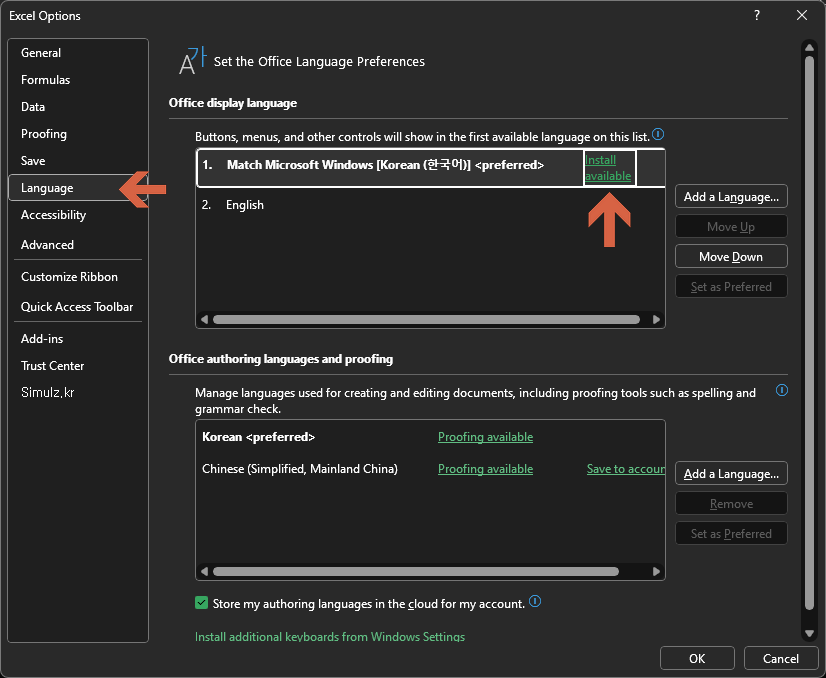This screenshot has height=678, width=826.
Task: Open the Trust Center category
Action: [x=78, y=366]
